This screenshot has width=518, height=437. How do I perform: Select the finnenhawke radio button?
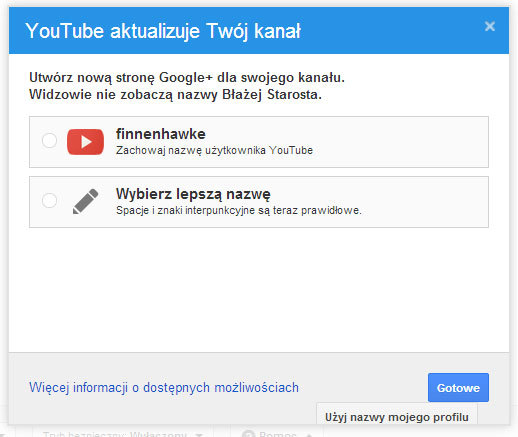pyautogui.click(x=49, y=140)
